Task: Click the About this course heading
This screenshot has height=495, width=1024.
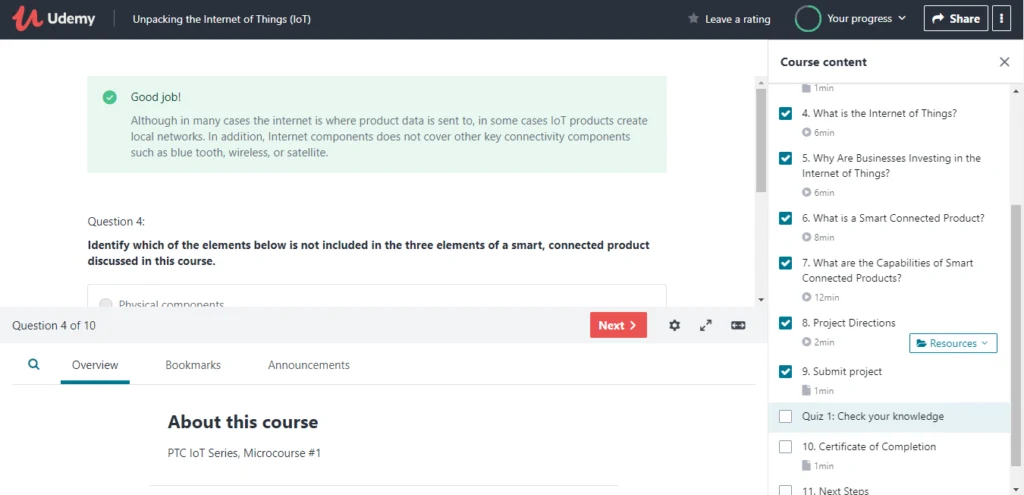Action: coord(243,422)
